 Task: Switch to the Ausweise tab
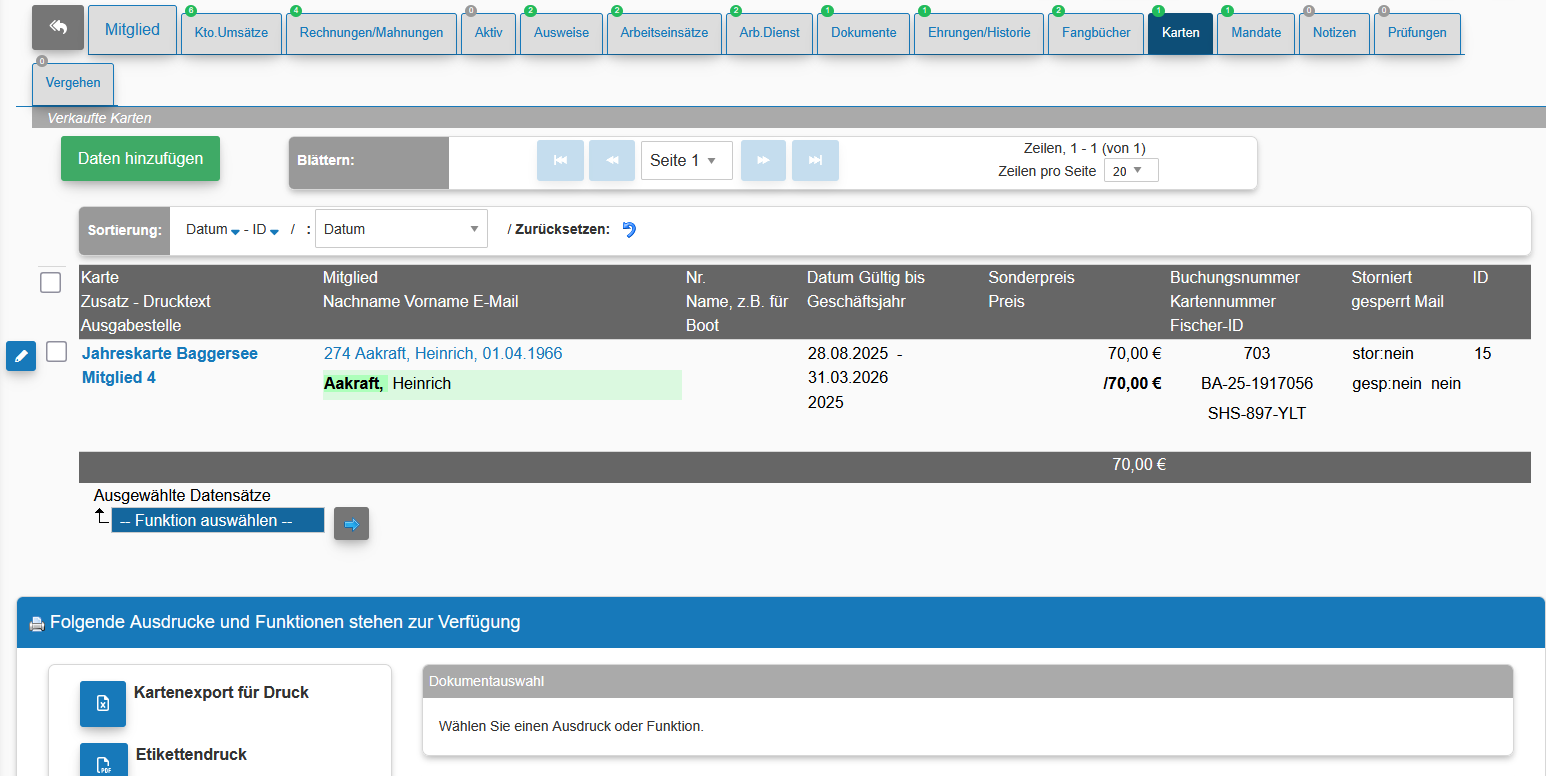[561, 33]
